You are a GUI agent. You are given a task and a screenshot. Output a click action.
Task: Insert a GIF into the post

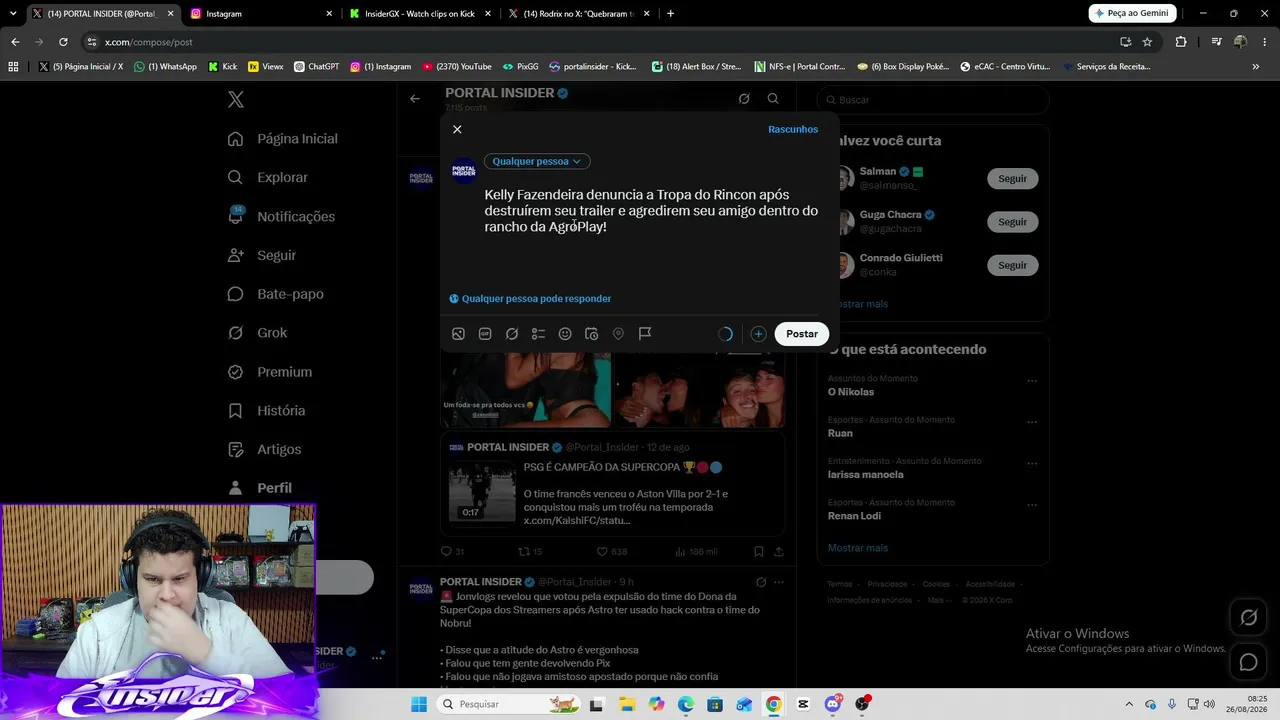coord(485,334)
